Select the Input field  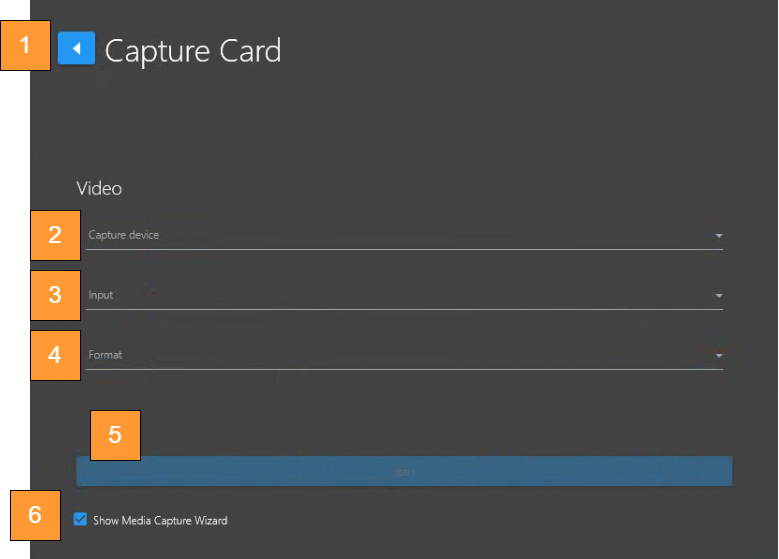400,296
